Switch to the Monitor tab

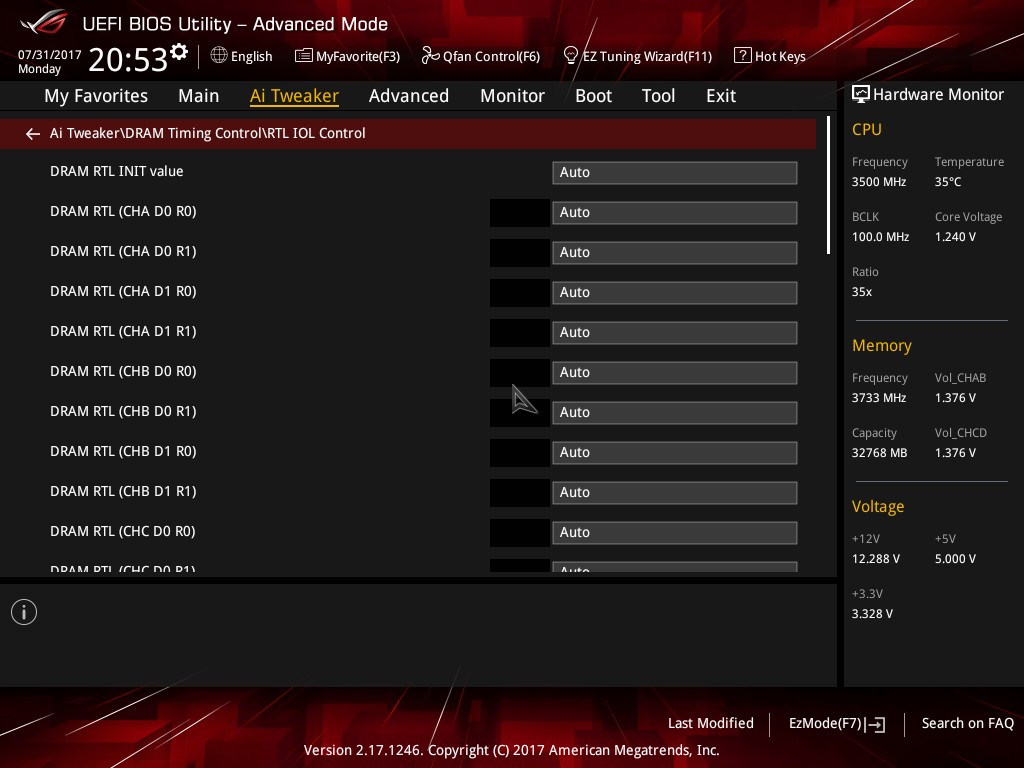click(x=513, y=96)
